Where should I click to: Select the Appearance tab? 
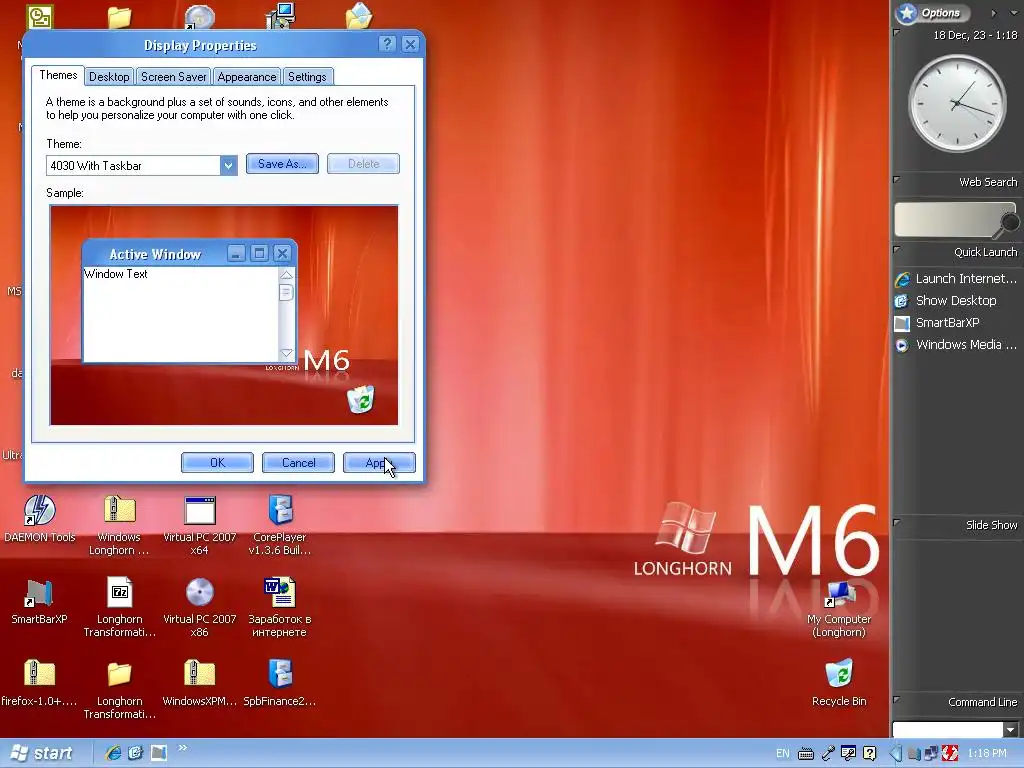pos(246,76)
